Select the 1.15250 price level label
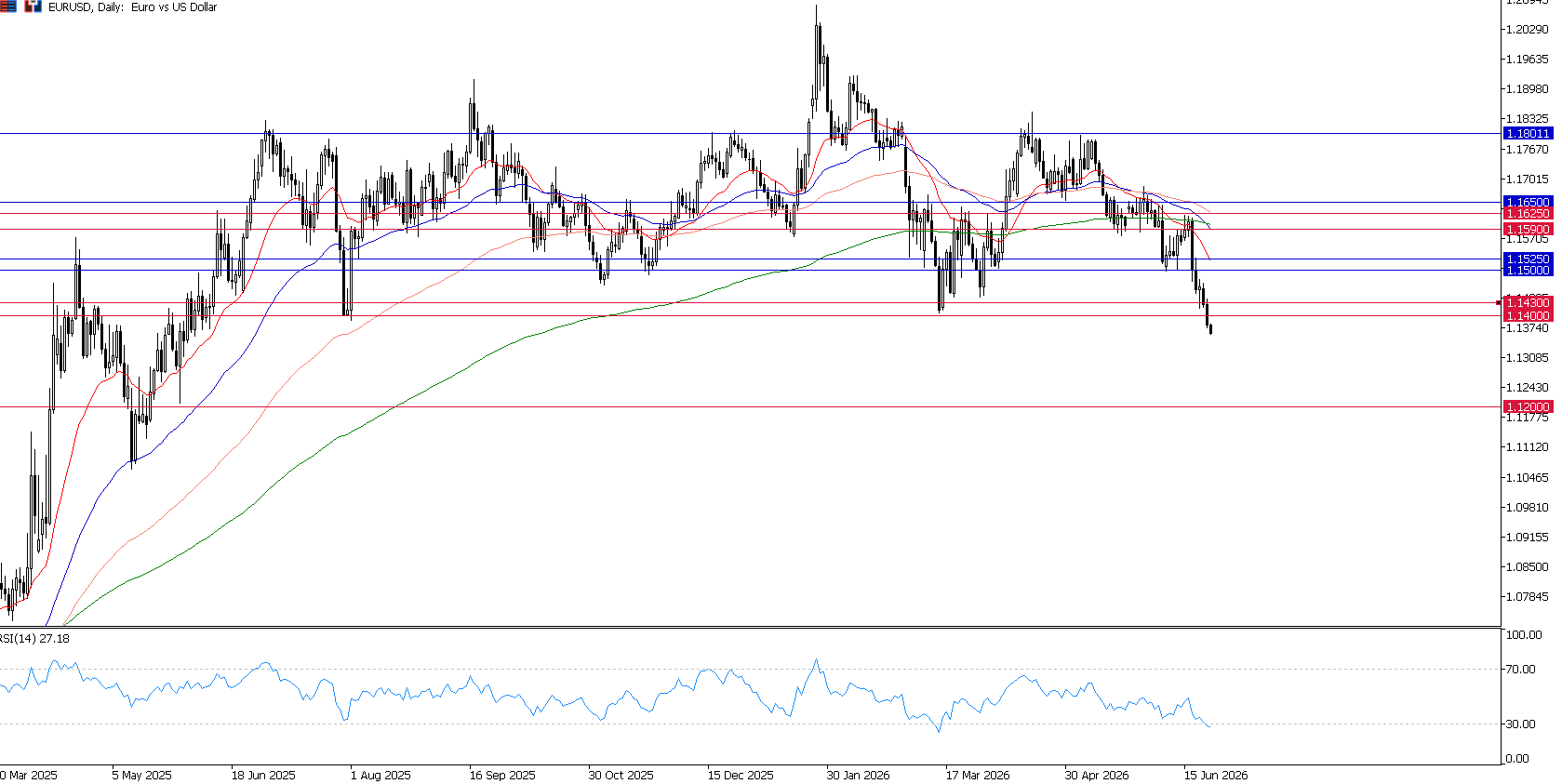This screenshot has height=784, width=1562. pos(1528,259)
